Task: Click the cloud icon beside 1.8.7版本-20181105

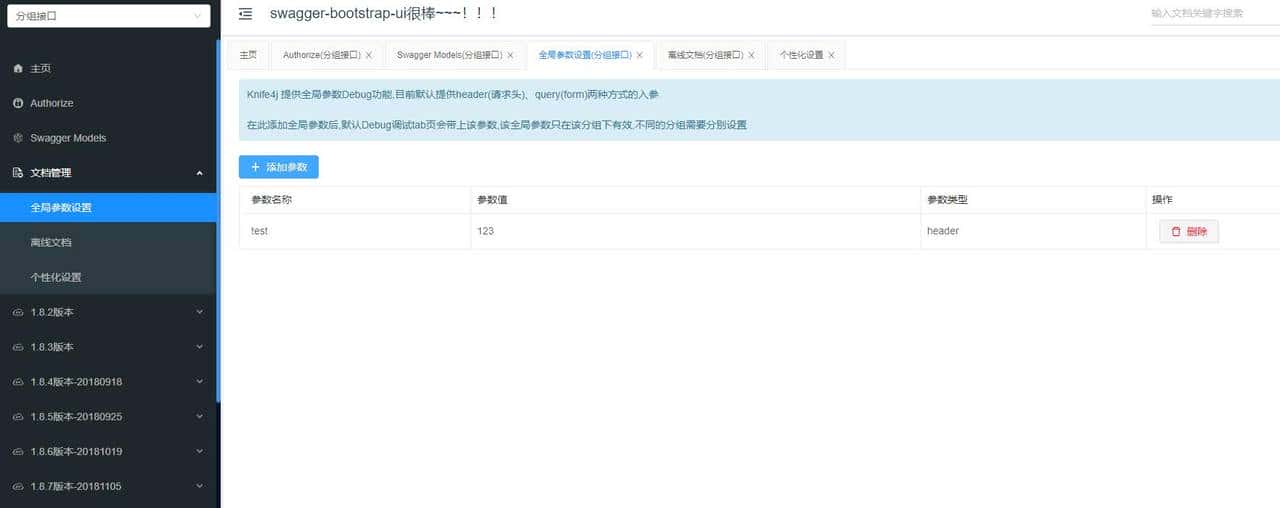Action: 18,487
